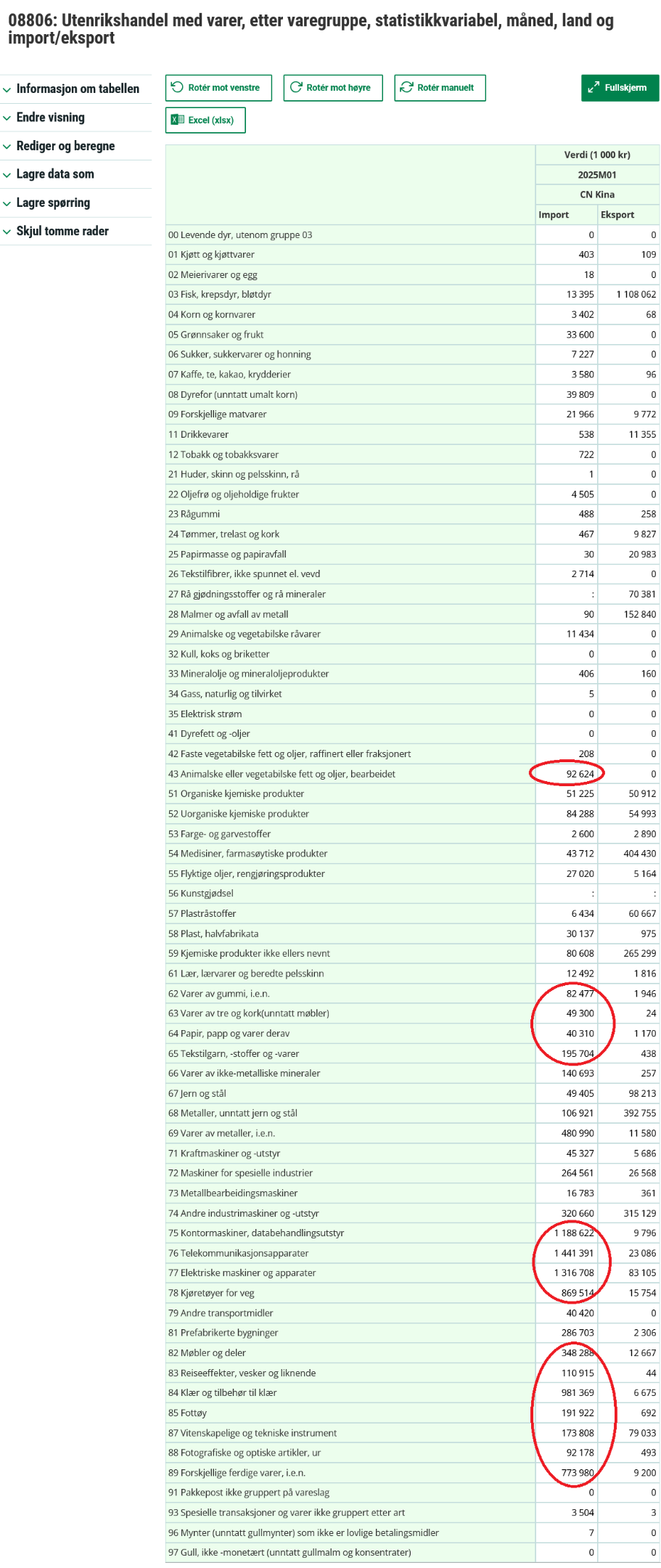Screen dimensions: 661x1568
Task: Select row 01 Kjøtt og kjøttvarer
Action: pos(350,255)
